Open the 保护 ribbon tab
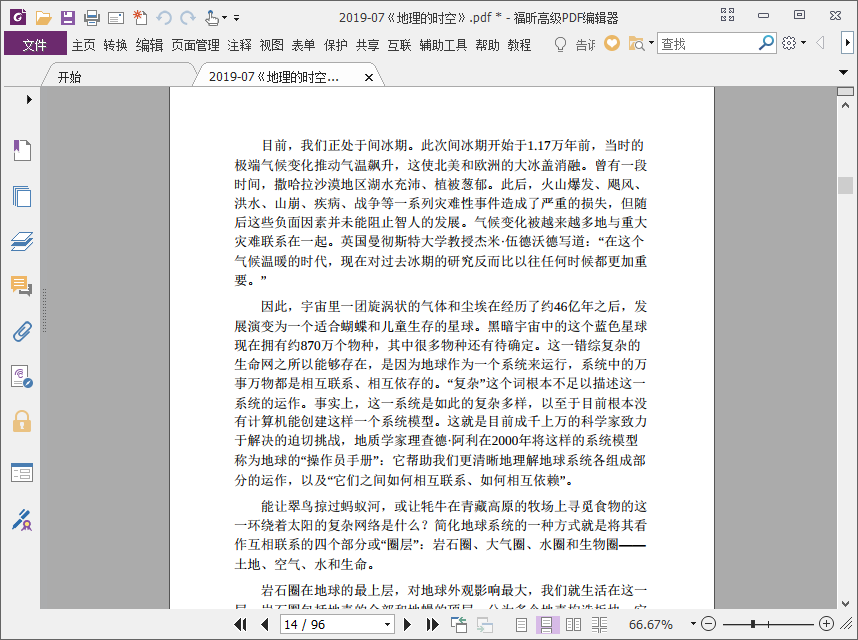 [335, 45]
